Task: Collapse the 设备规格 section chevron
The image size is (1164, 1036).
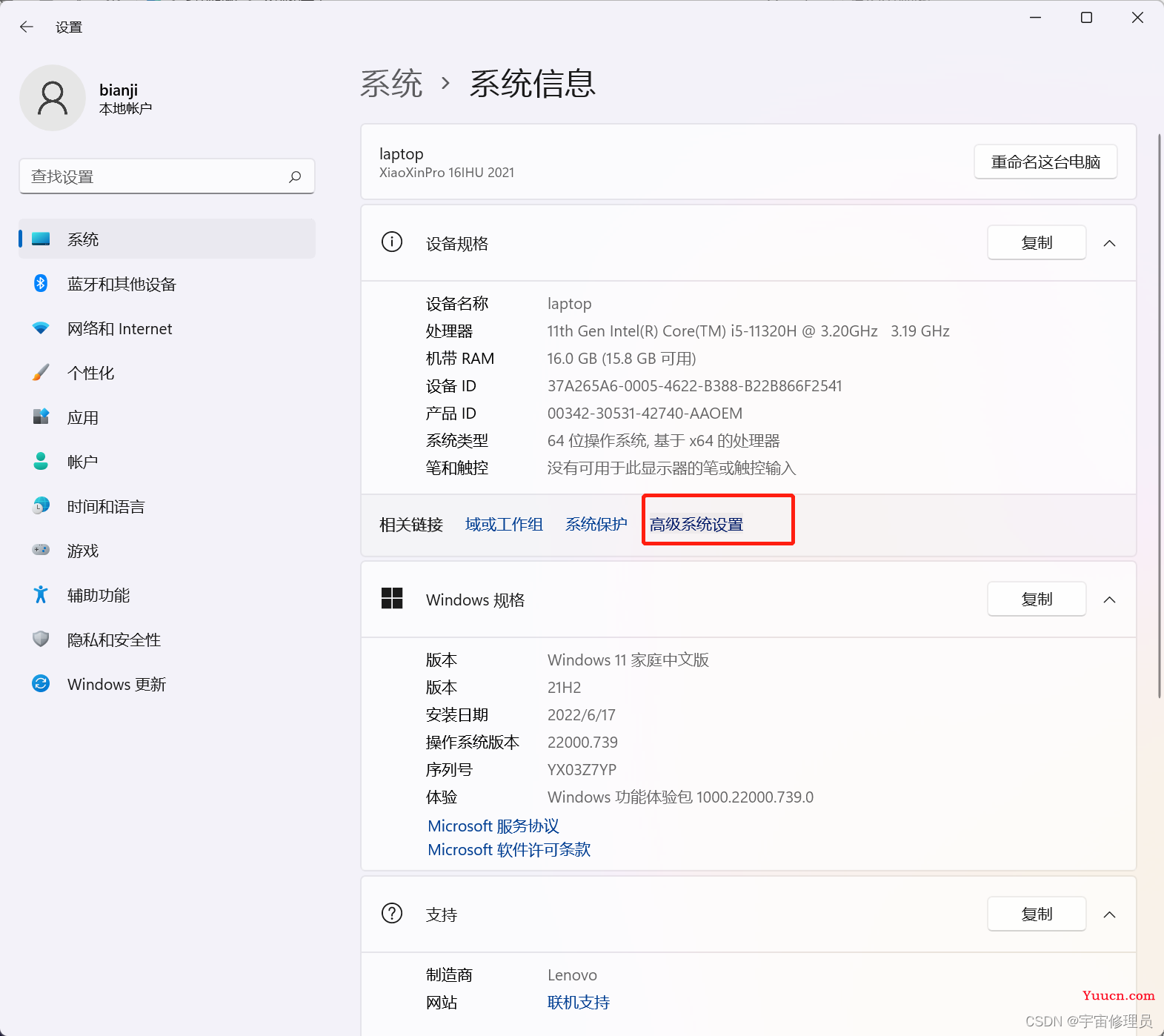Action: tap(1109, 243)
